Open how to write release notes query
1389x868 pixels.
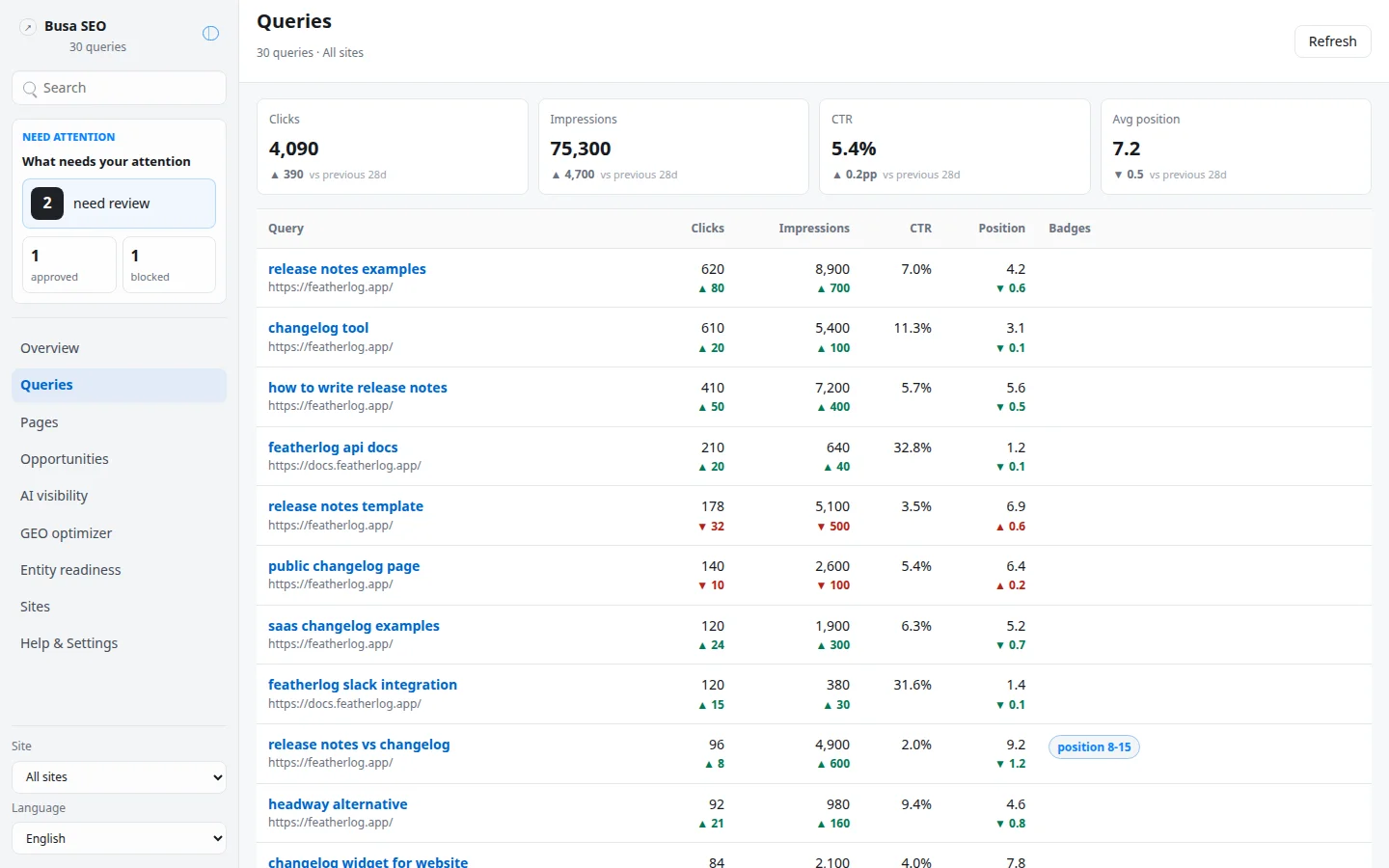(358, 388)
